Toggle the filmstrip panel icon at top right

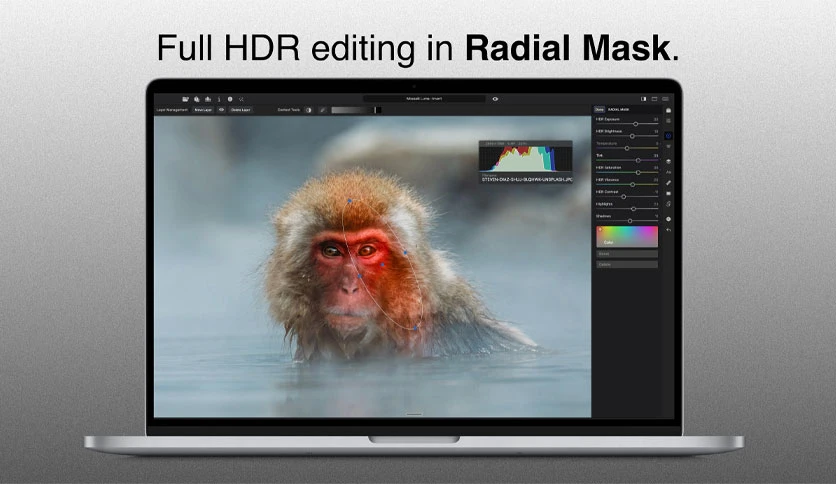tap(665, 99)
